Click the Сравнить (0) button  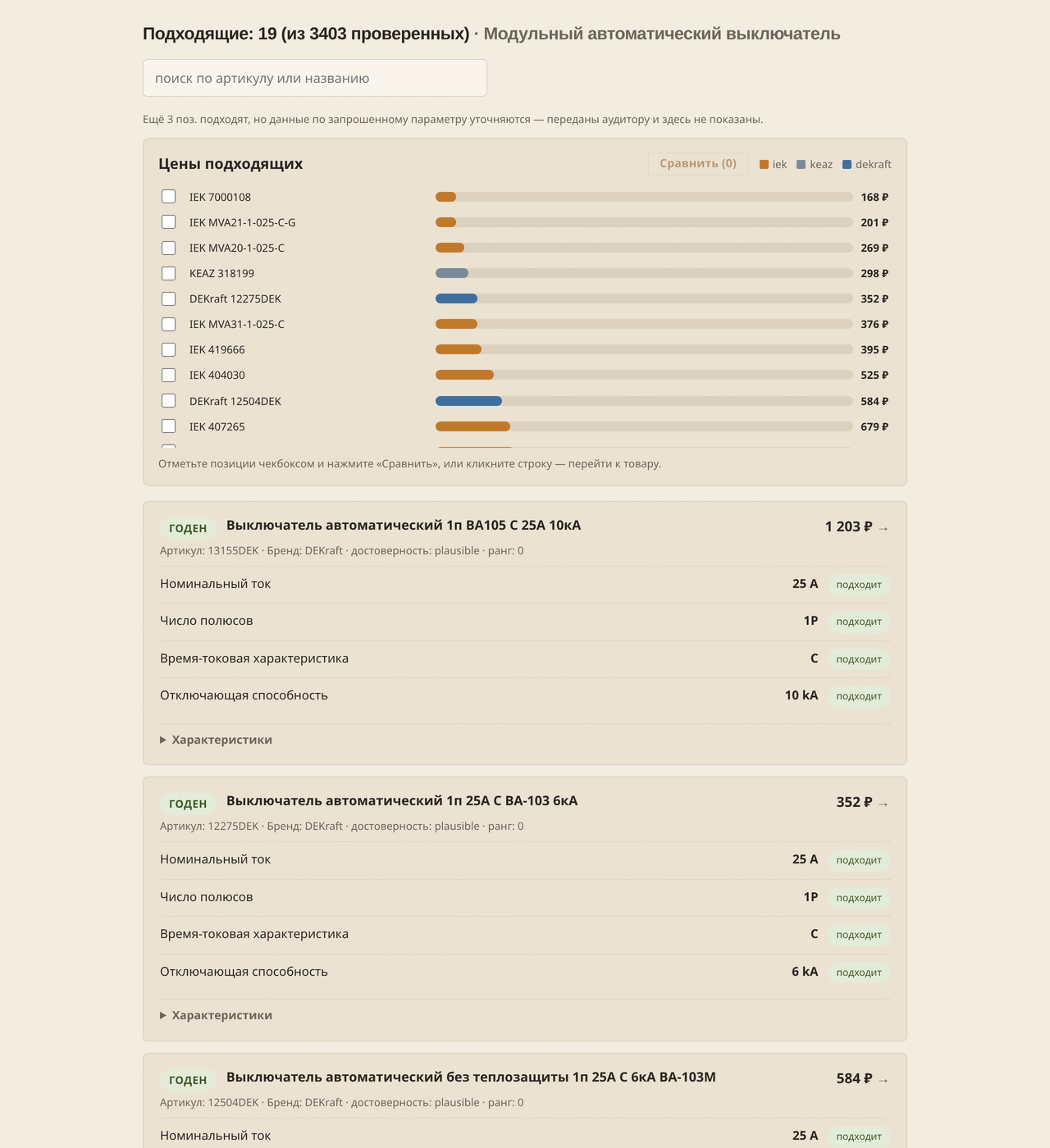coord(698,163)
